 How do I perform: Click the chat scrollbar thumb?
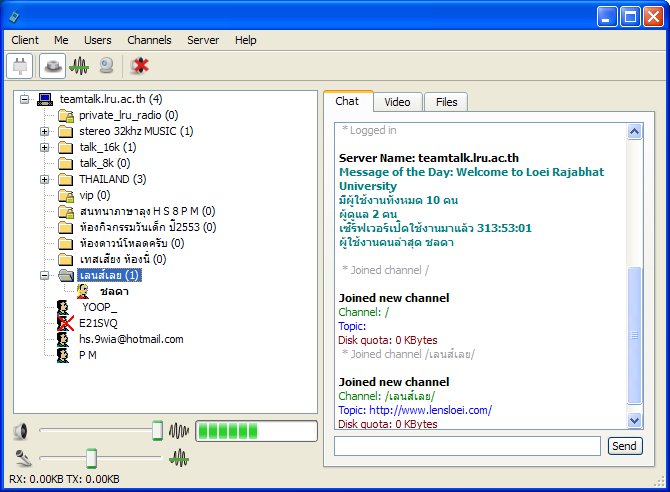point(635,335)
